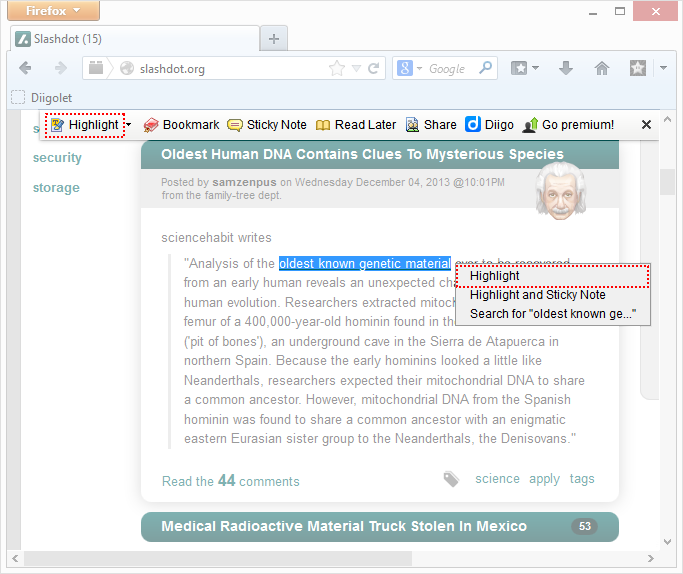Screen dimensions: 683x574
Task: Go to the Home page
Action: click(602, 68)
